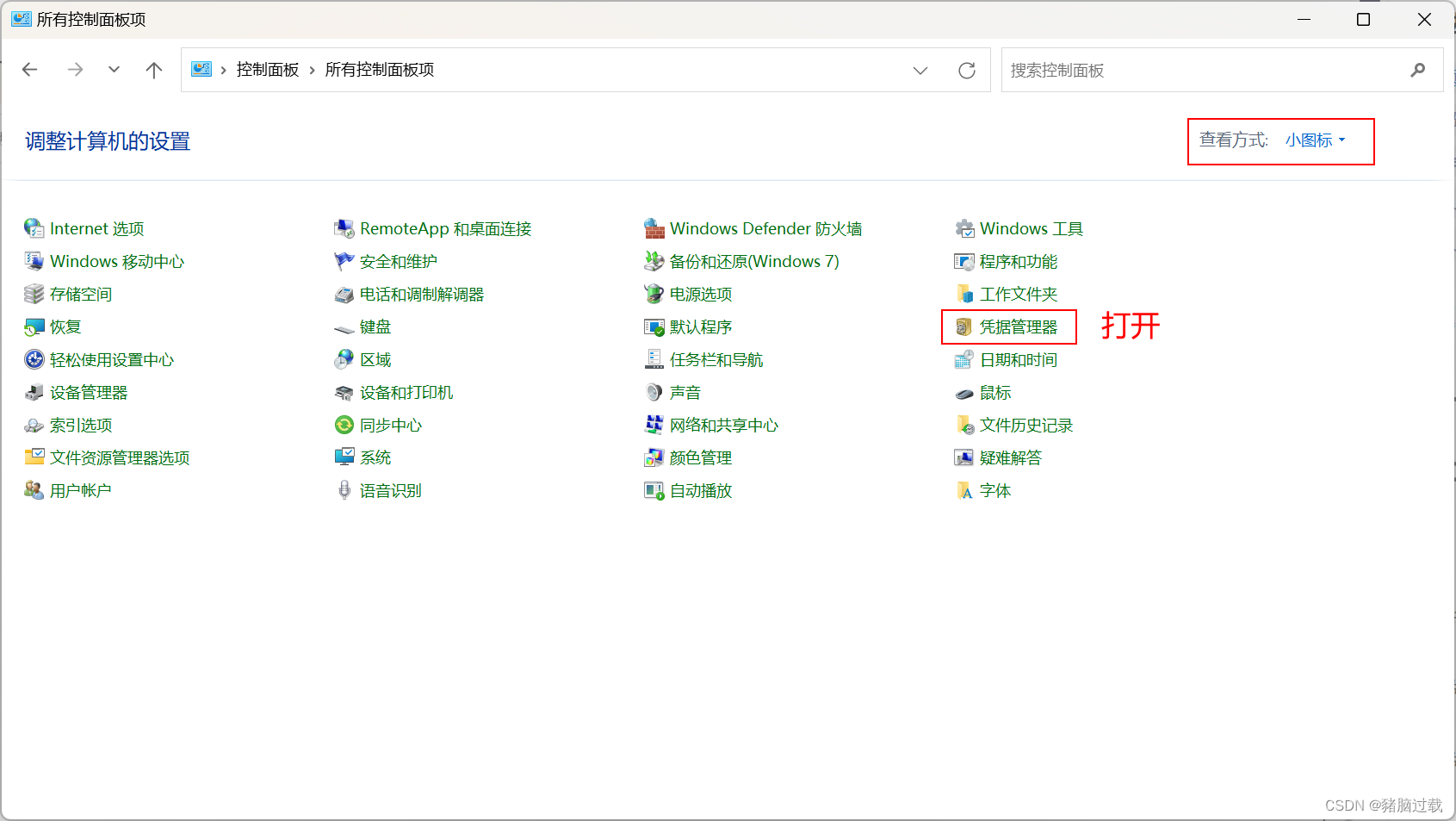Expand the chevron after 控制面板 breadcrumb
This screenshot has height=821, width=1456.
tap(312, 70)
